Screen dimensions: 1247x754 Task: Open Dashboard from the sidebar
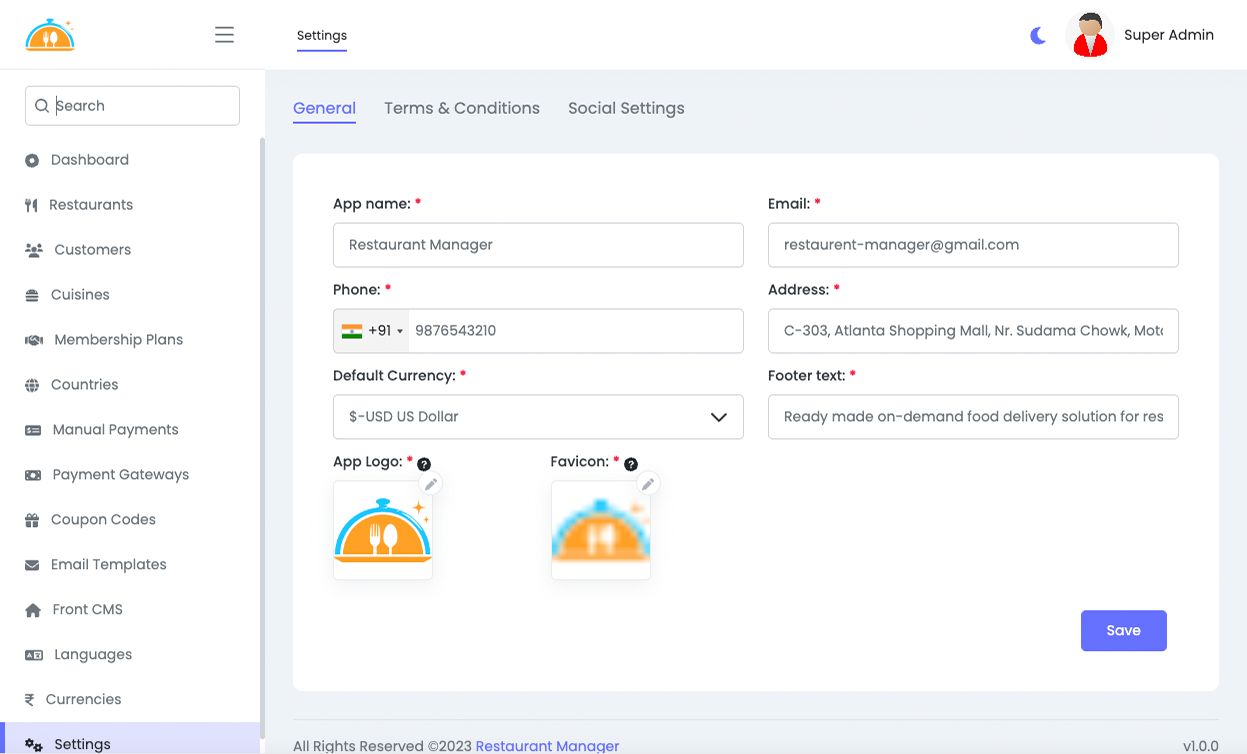(89, 160)
